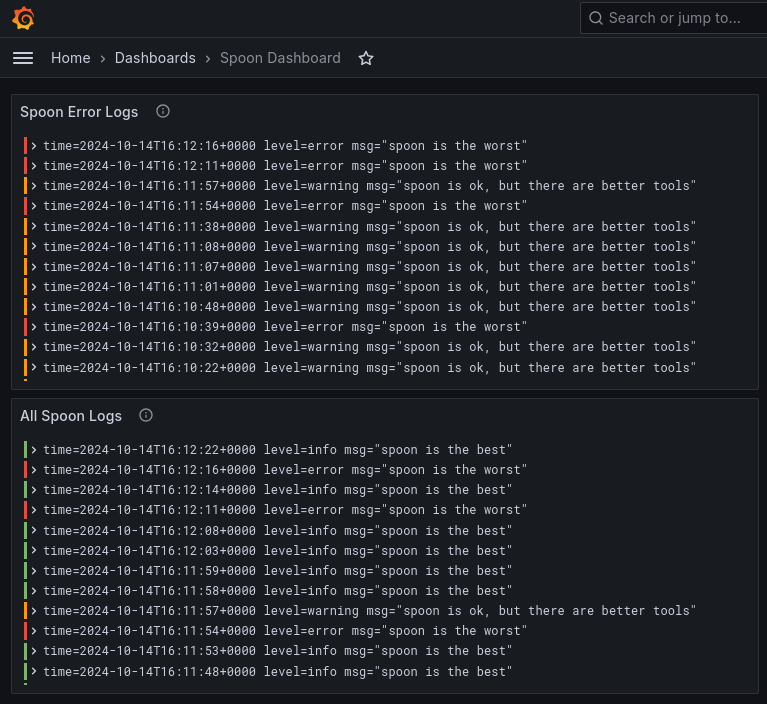Open the All Spoon Logs panel title menu
767x704 pixels.
click(71, 416)
